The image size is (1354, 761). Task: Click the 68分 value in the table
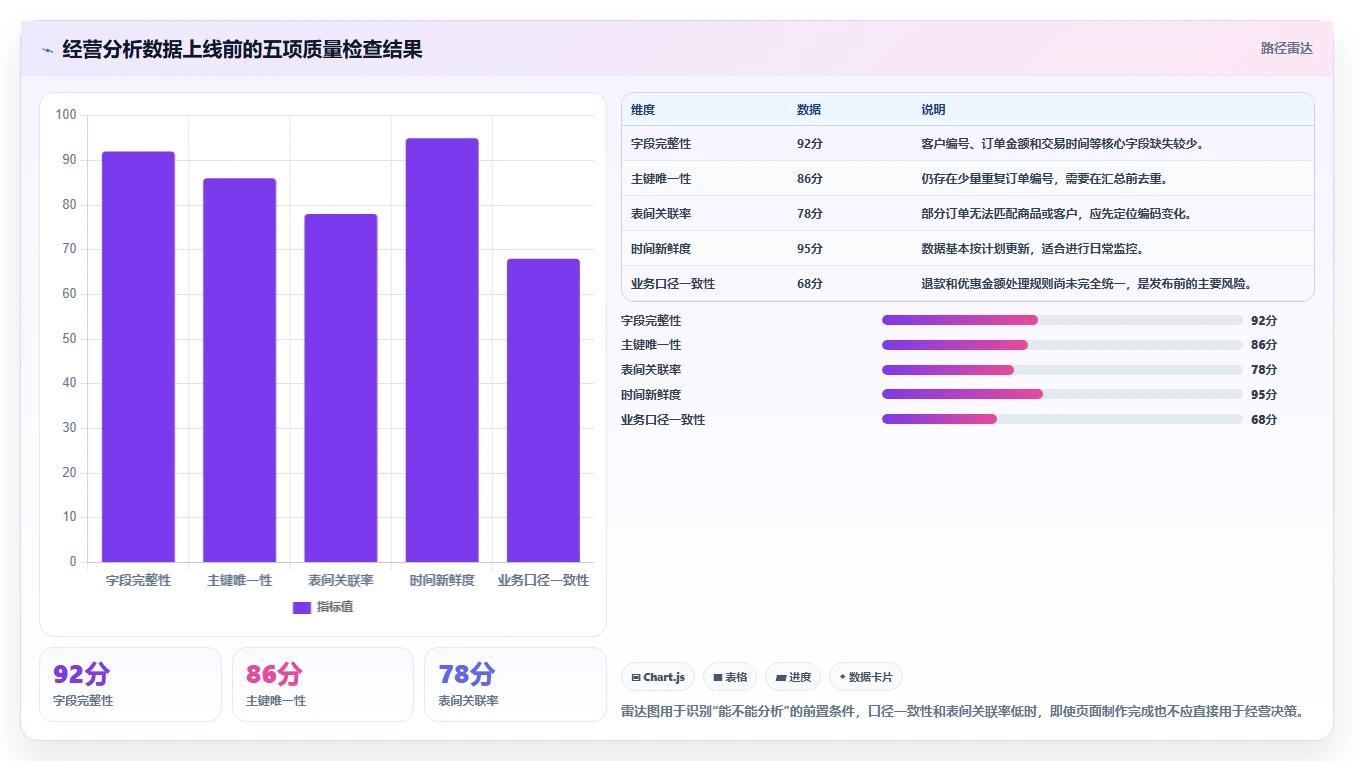(x=810, y=284)
